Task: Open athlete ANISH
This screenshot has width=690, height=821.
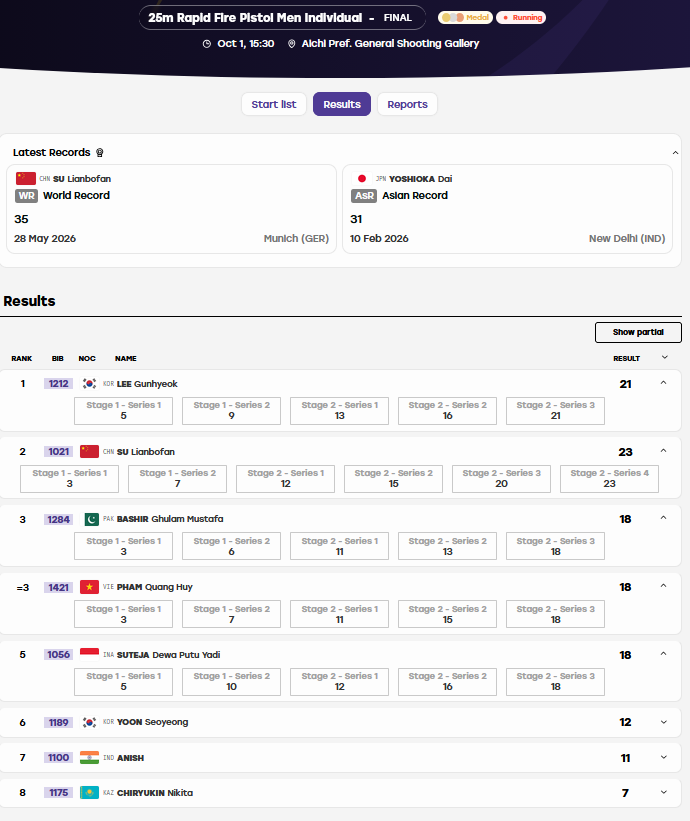Action: click(x=130, y=758)
